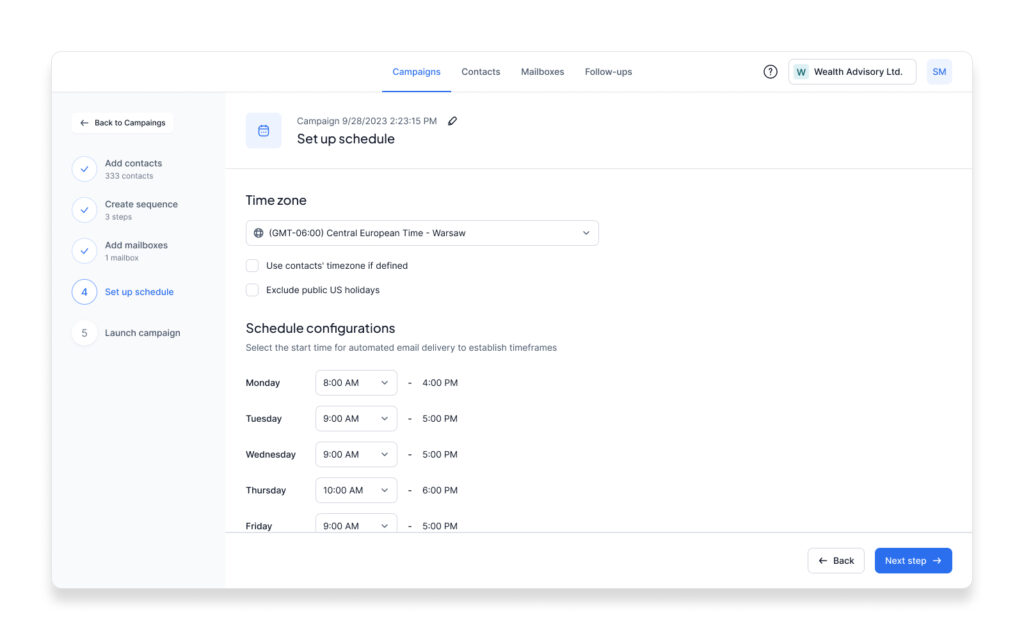Click the step 4 number circle
The height and width of the screenshot is (640, 1024).
pos(84,292)
